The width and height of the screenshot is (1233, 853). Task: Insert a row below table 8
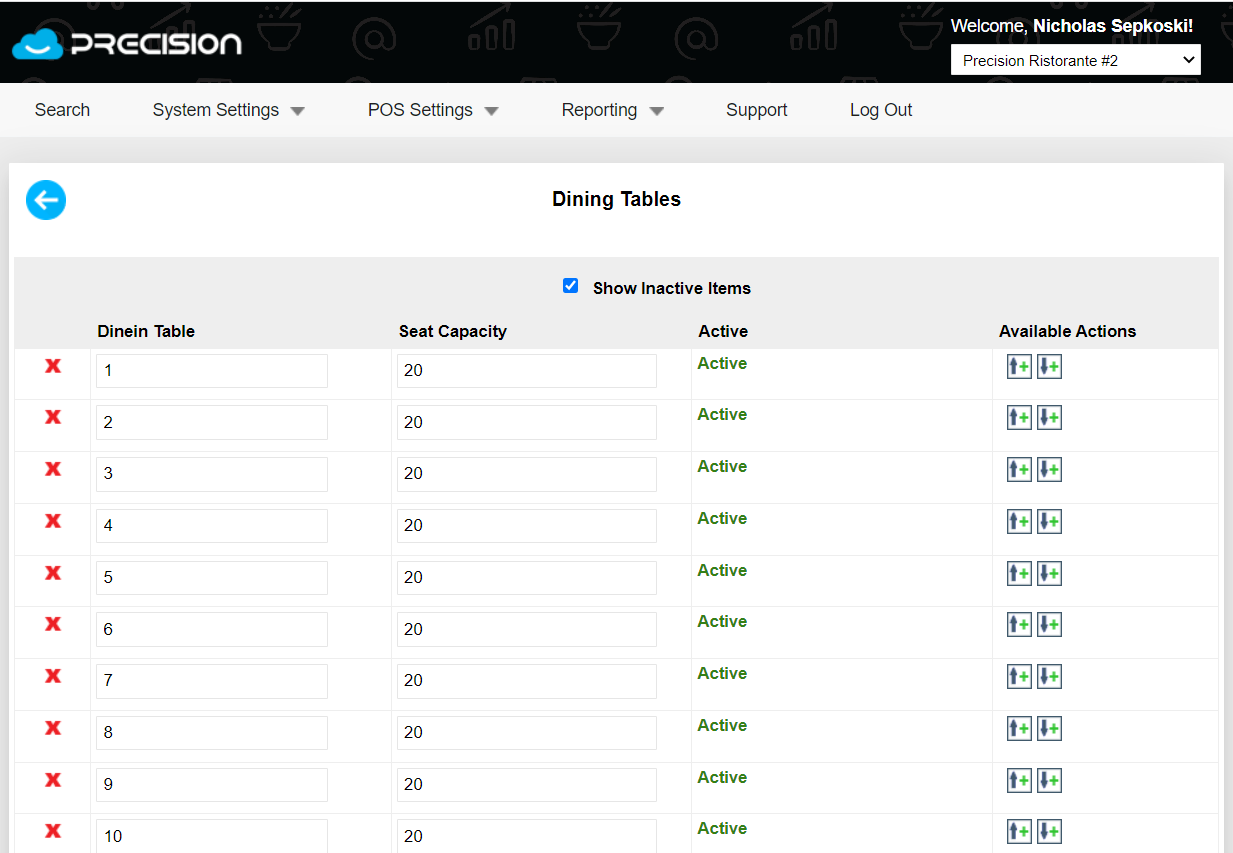click(1049, 729)
